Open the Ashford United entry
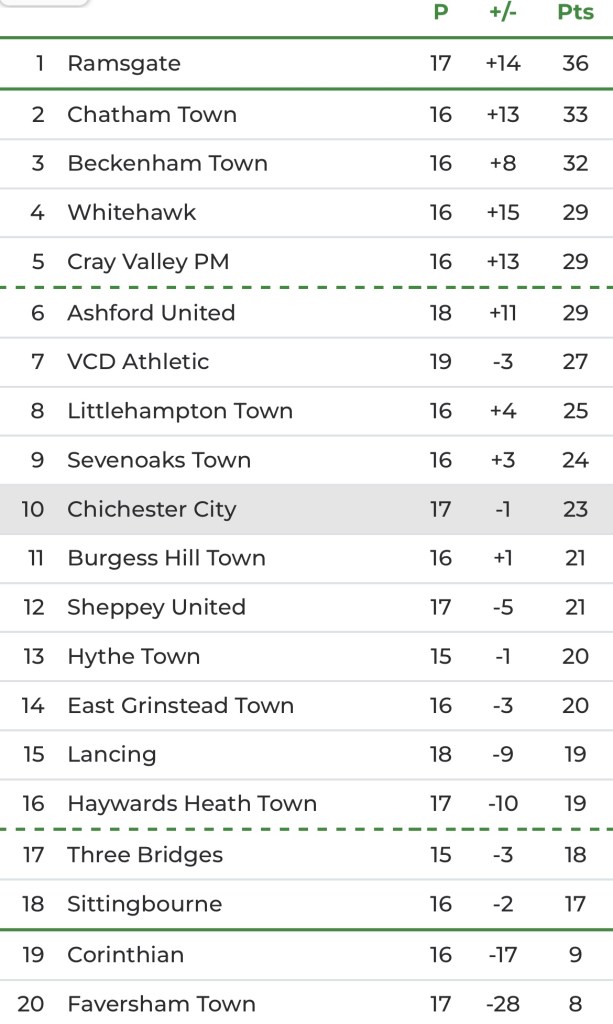This screenshot has width=613, height=1024. click(x=151, y=312)
